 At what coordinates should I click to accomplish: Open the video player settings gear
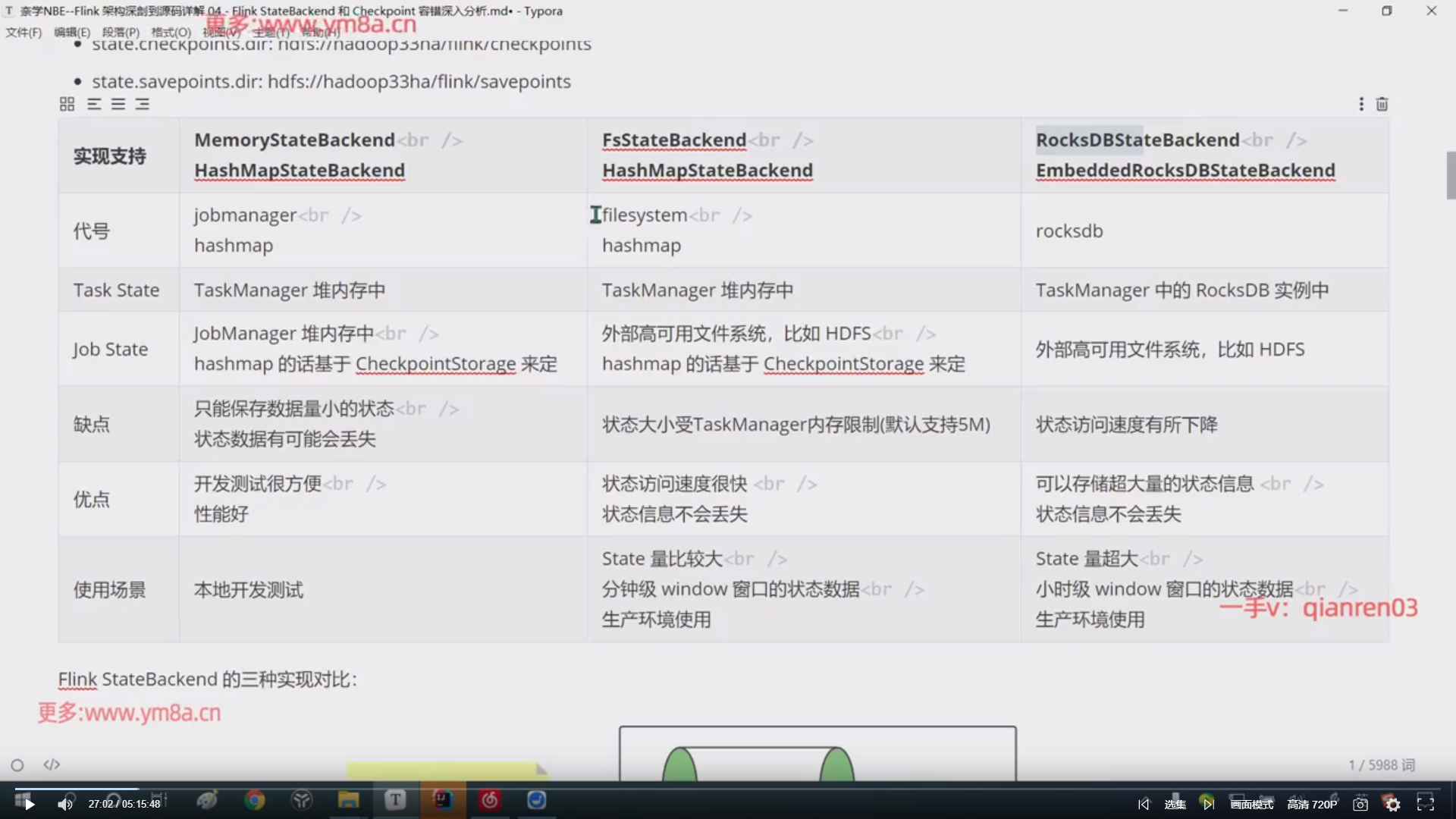(x=1392, y=804)
